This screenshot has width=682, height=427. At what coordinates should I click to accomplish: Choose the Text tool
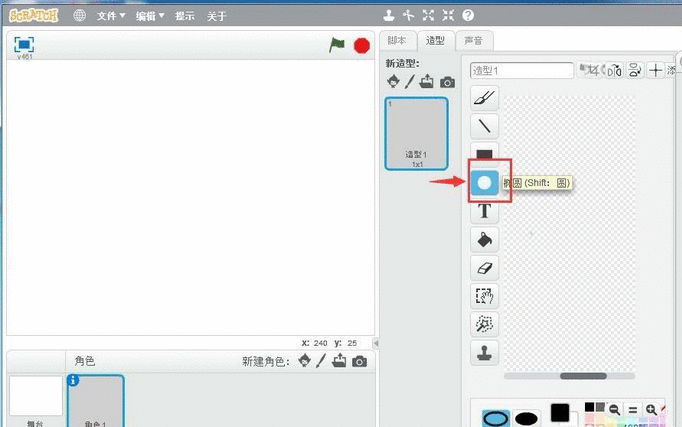485,211
